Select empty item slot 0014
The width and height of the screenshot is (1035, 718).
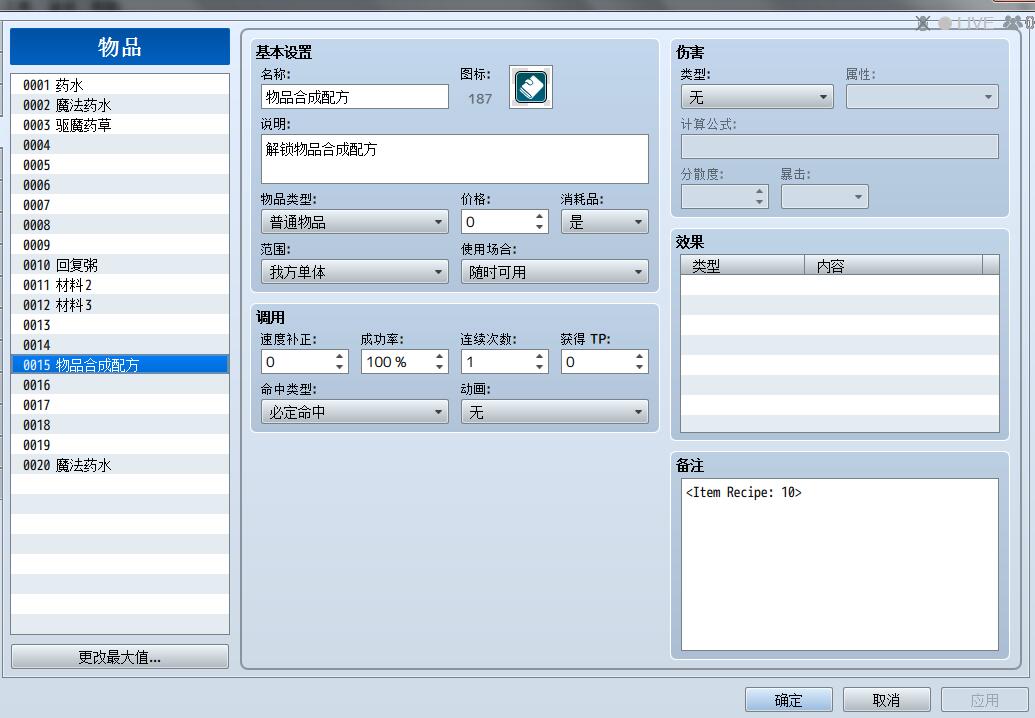120,344
